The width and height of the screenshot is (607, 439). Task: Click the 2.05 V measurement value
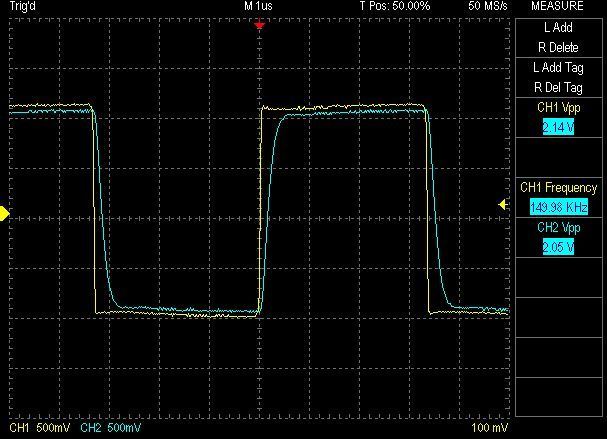[x=558, y=247]
